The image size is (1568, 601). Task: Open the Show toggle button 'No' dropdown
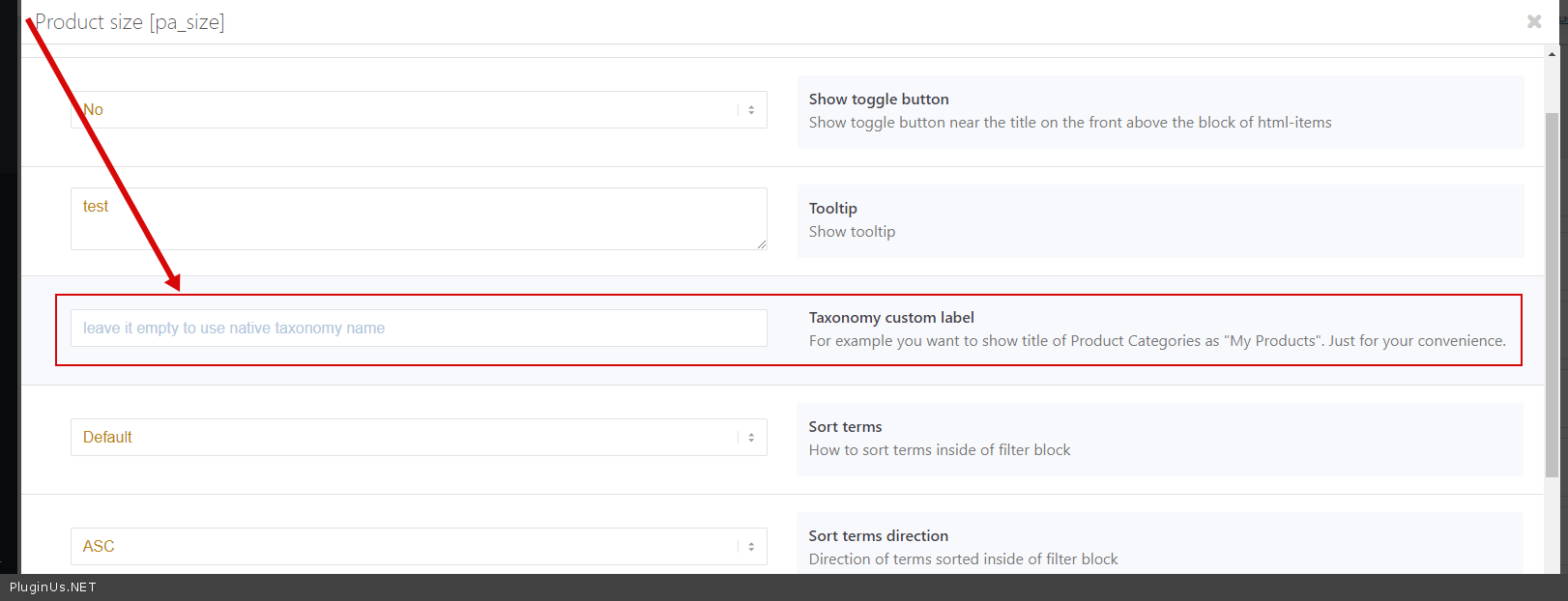[x=419, y=110]
